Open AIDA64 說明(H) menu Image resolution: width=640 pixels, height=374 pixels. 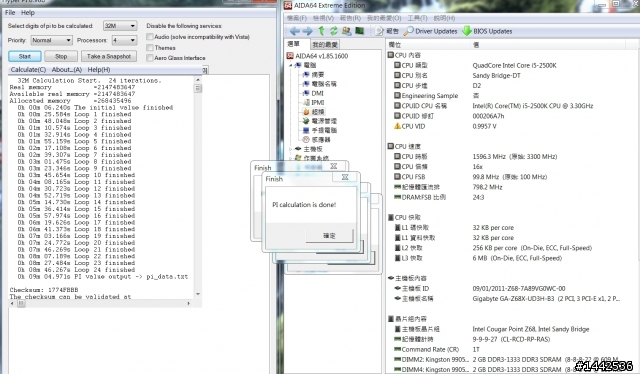[x=444, y=18]
